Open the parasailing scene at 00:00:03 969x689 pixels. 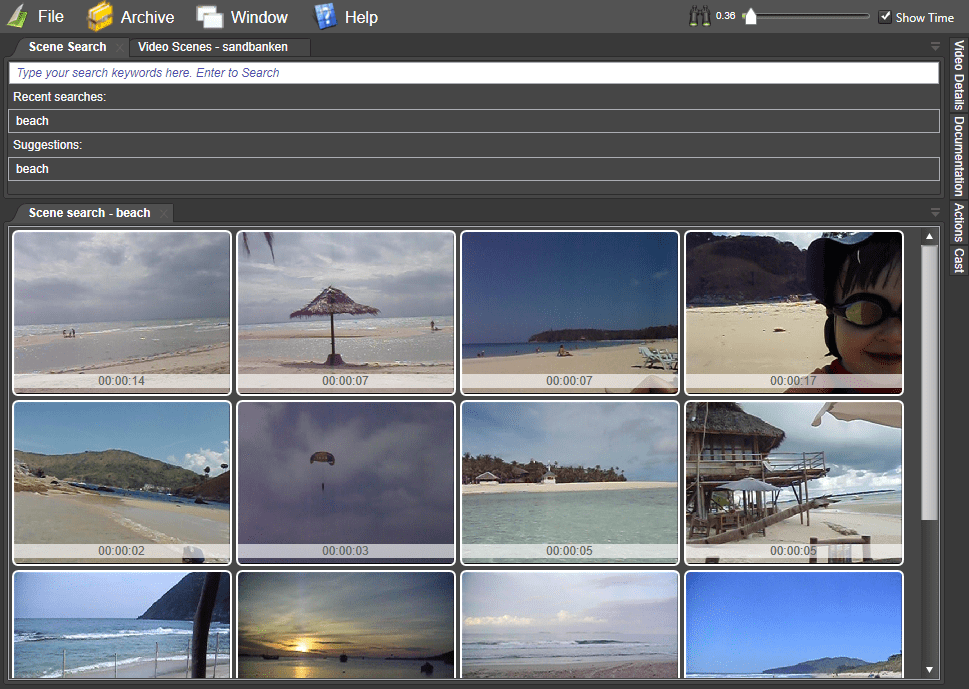click(346, 483)
